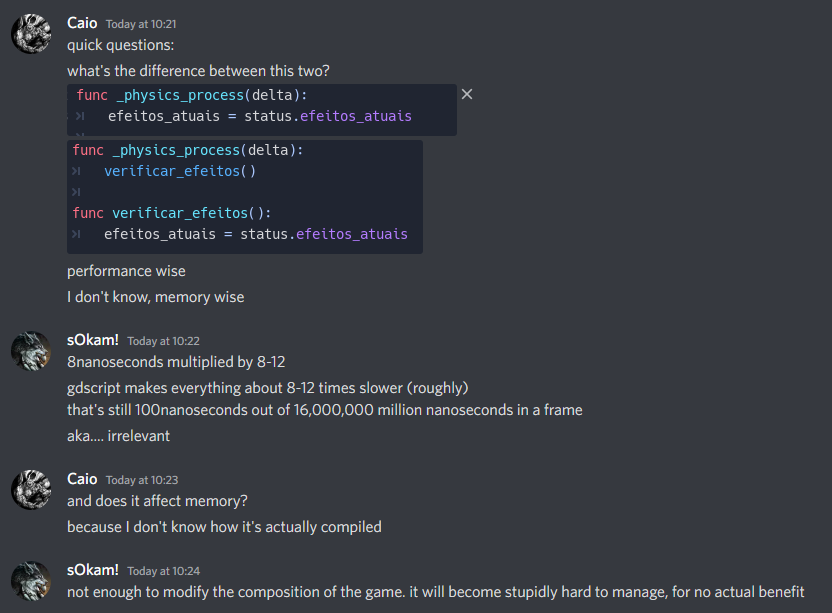Open the verificar_efeitos two-function code snippet image
This screenshot has height=613, width=832.
click(245, 196)
